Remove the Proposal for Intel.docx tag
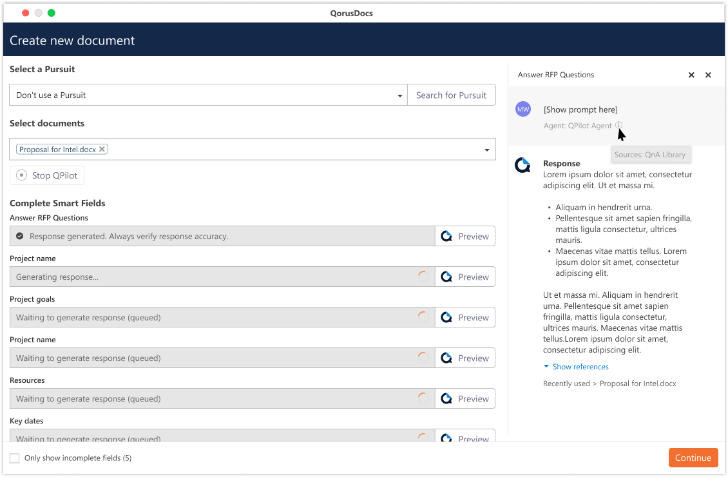This screenshot has width=728, height=477. [x=102, y=149]
